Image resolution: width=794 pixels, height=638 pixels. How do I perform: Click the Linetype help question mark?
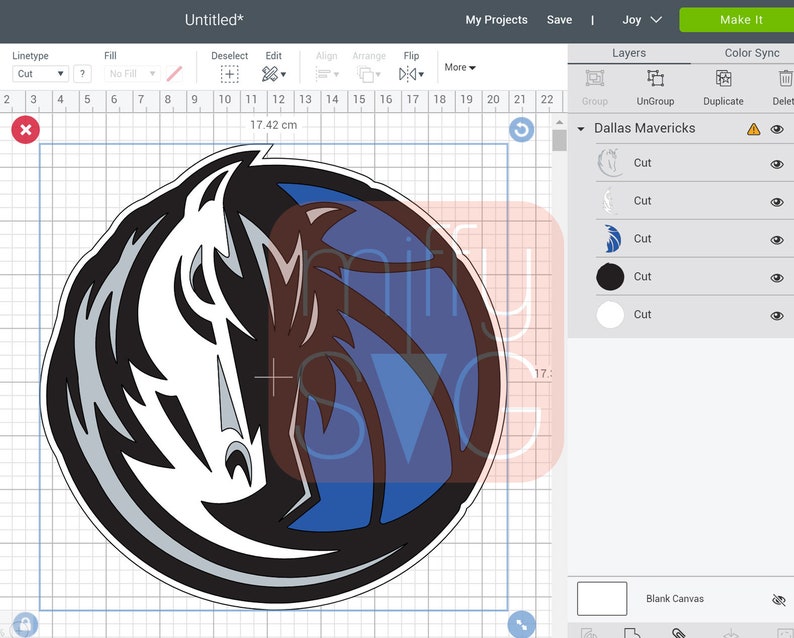coord(82,74)
